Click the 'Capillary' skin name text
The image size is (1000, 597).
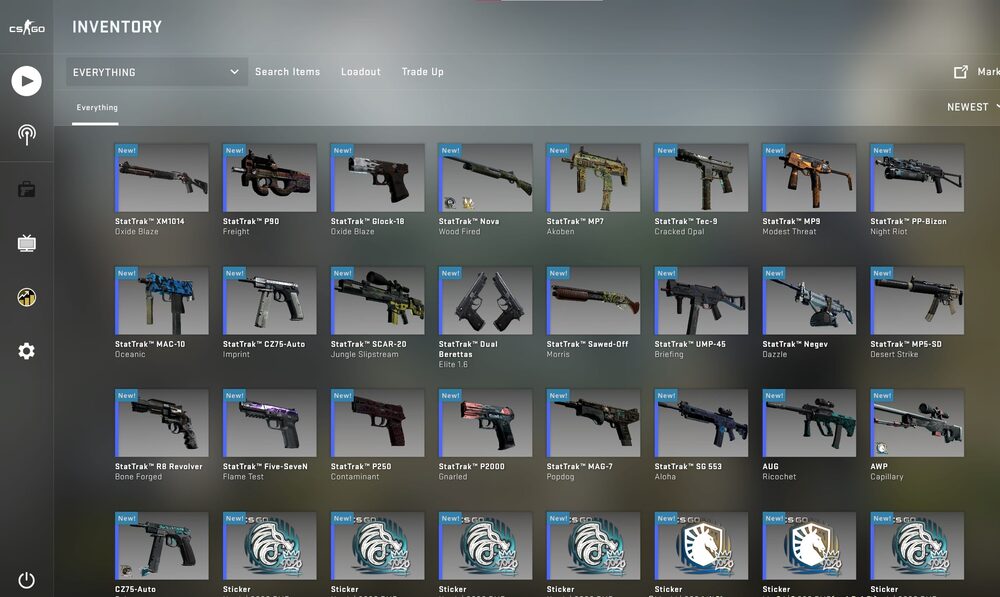[x=886, y=477]
